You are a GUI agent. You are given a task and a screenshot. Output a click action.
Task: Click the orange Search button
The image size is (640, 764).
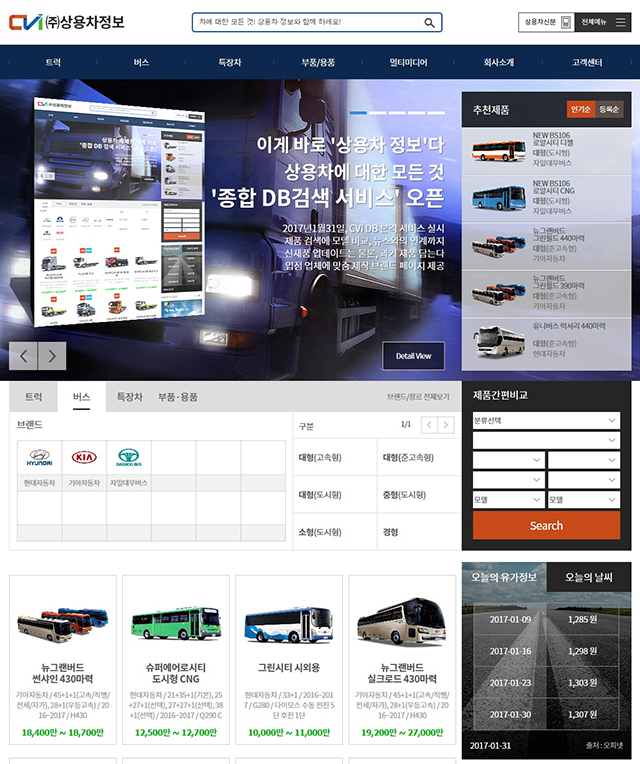click(x=546, y=525)
